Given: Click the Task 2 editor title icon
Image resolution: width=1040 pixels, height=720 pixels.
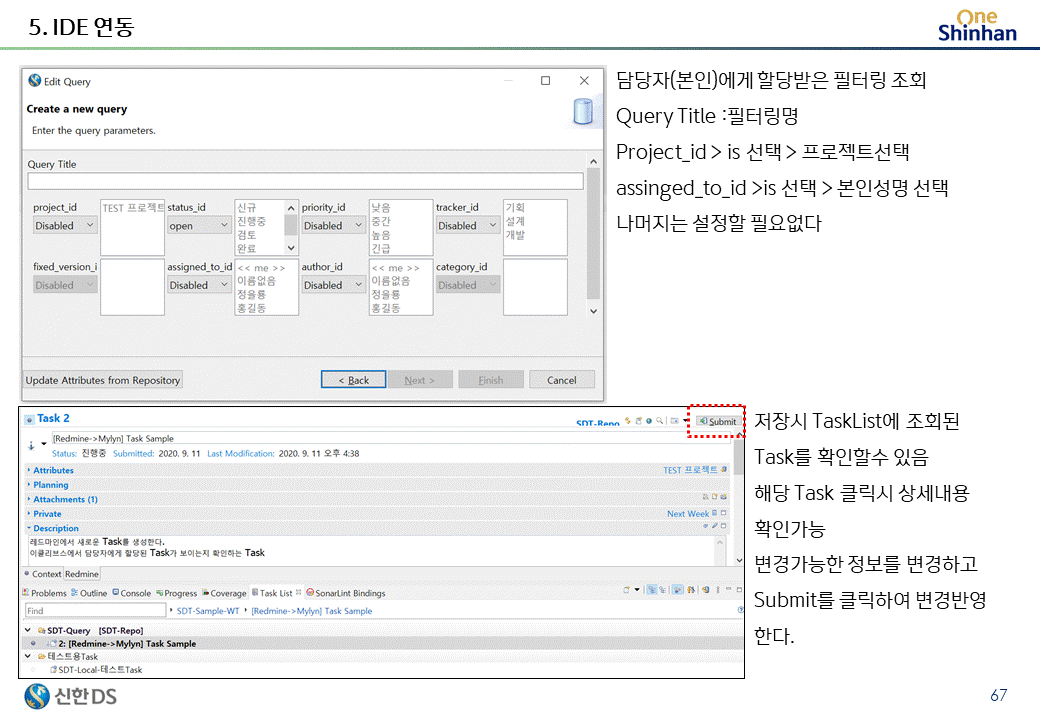Looking at the screenshot, I should [x=29, y=419].
